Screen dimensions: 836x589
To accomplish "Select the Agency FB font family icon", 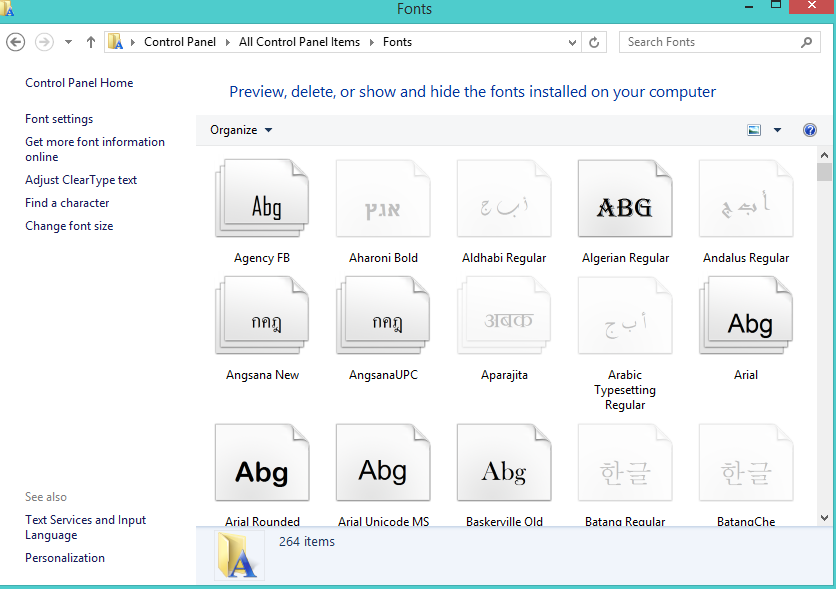I will pos(262,198).
